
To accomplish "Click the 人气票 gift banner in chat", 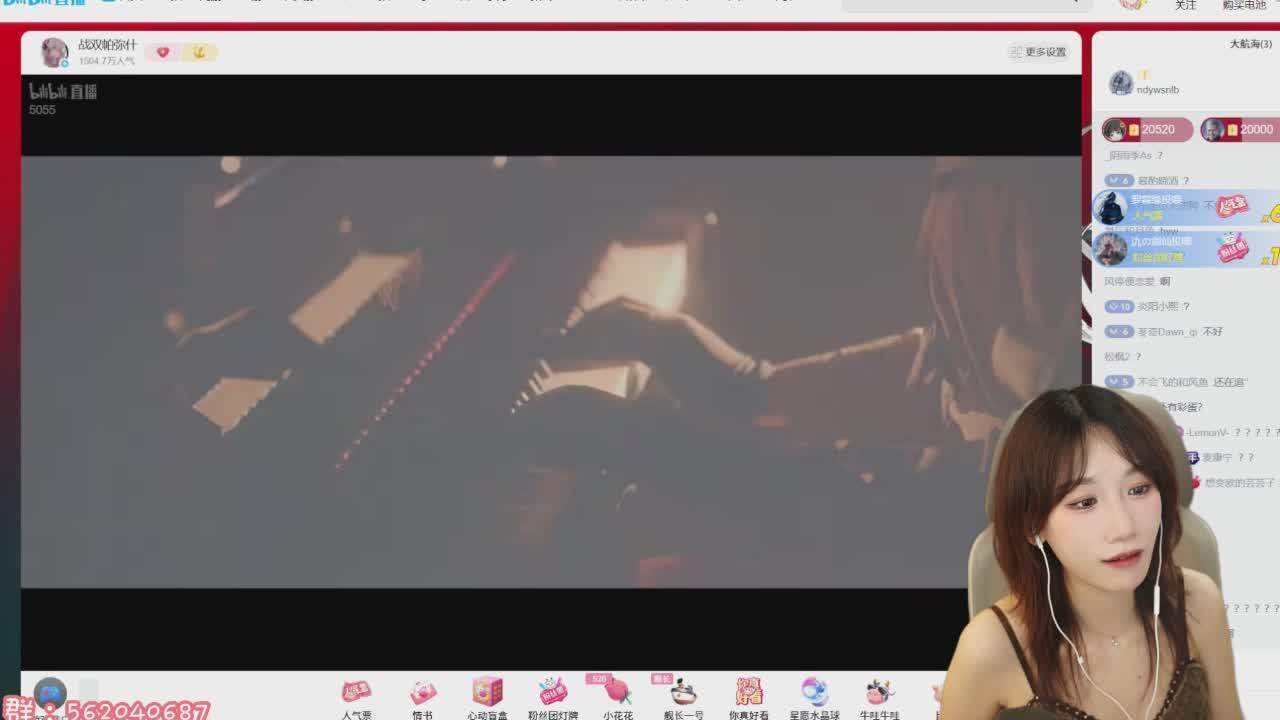I will click(1186, 207).
